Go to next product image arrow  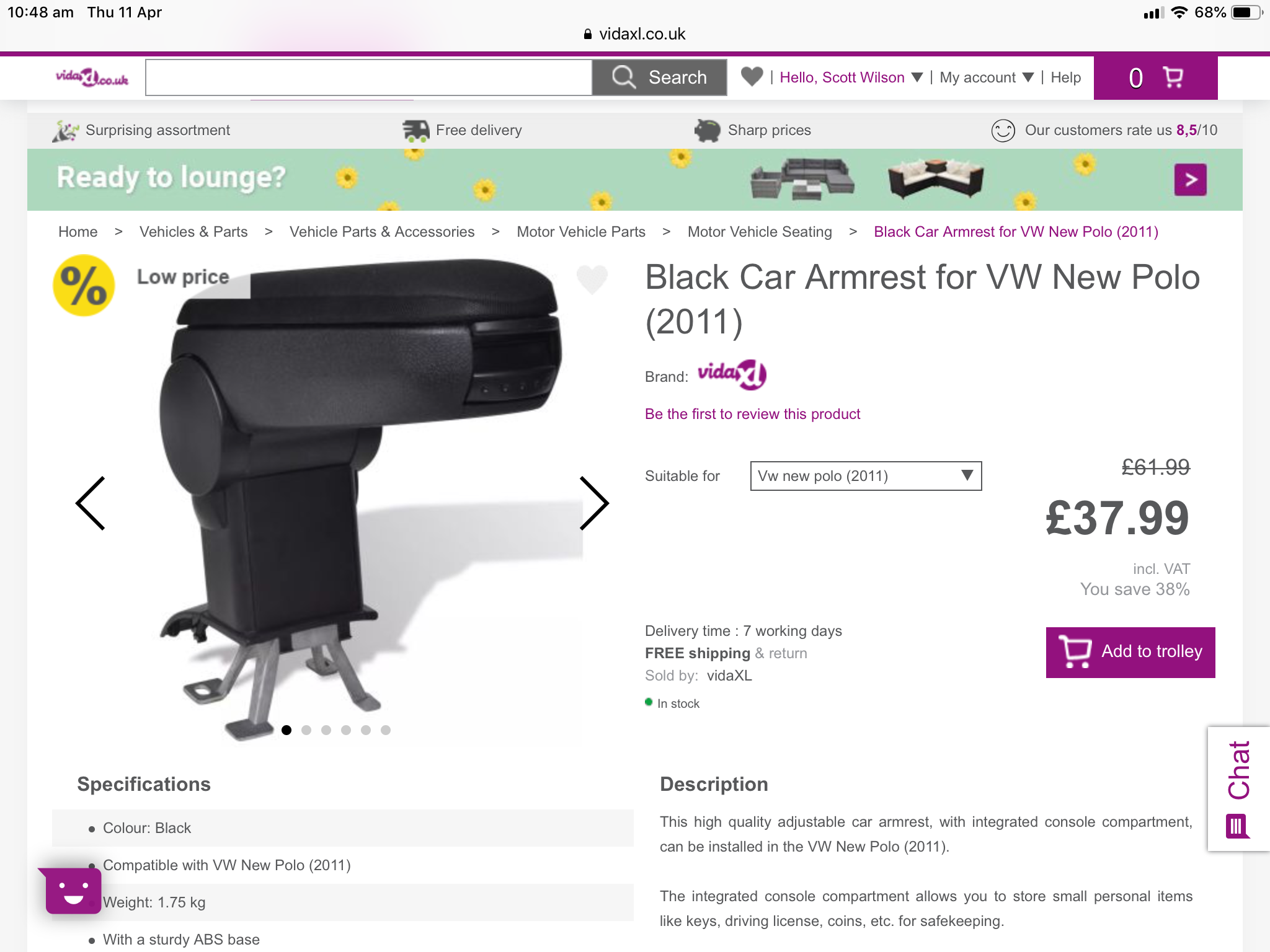tap(594, 503)
